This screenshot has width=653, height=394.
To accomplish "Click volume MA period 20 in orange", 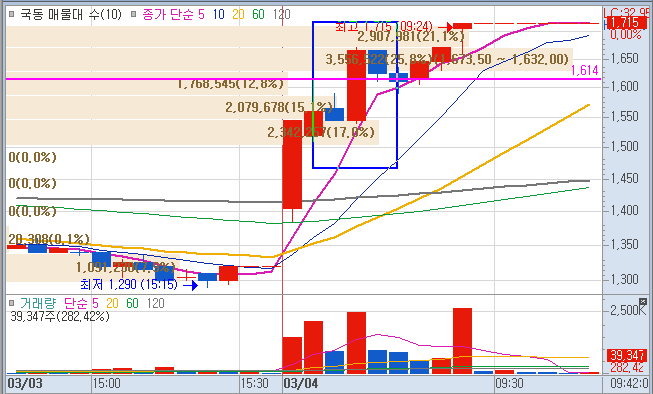I will pyautogui.click(x=112, y=303).
